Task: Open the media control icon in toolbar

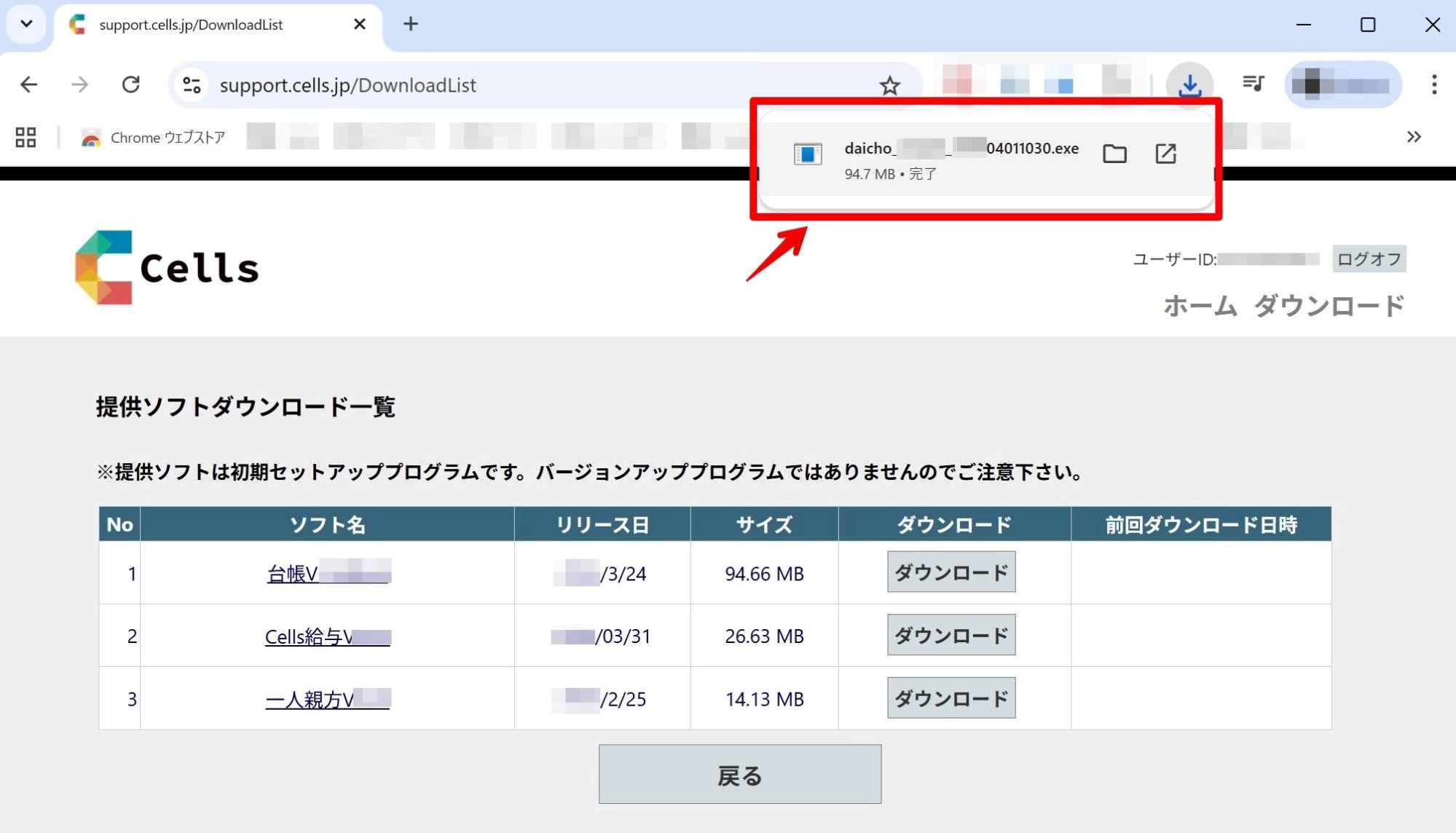Action: pos(1254,84)
